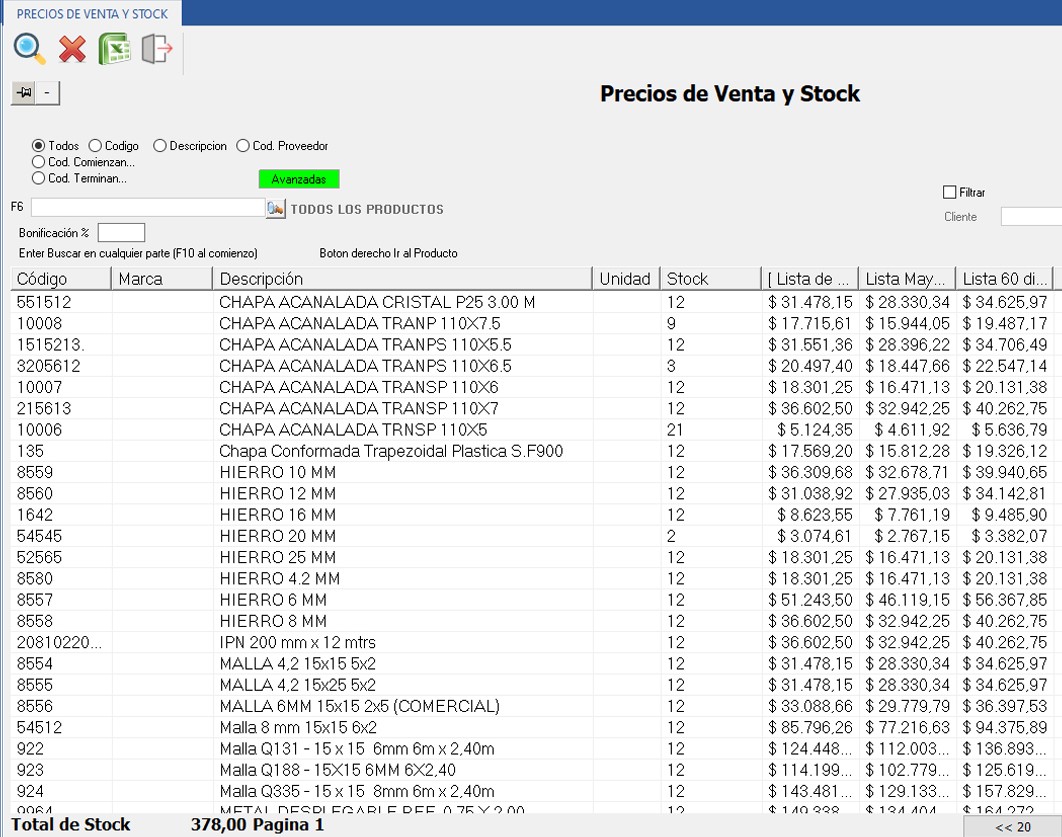The width and height of the screenshot is (1062, 837).
Task: Select the Codigo radio button
Action: 96,146
